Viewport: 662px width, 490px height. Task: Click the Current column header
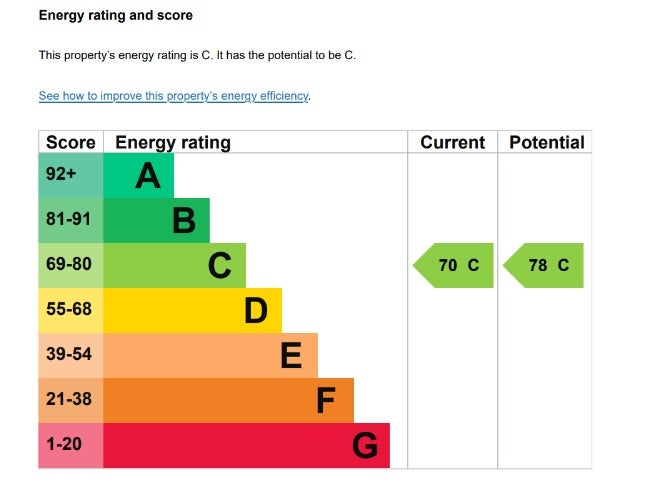click(x=452, y=142)
